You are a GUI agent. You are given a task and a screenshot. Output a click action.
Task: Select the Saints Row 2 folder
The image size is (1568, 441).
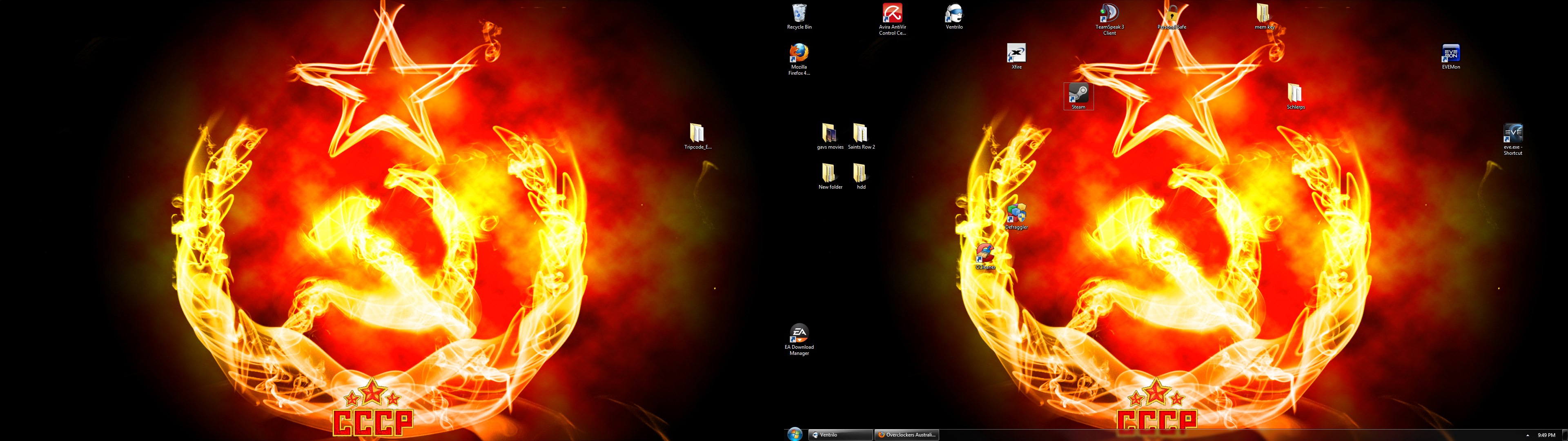pyautogui.click(x=861, y=136)
